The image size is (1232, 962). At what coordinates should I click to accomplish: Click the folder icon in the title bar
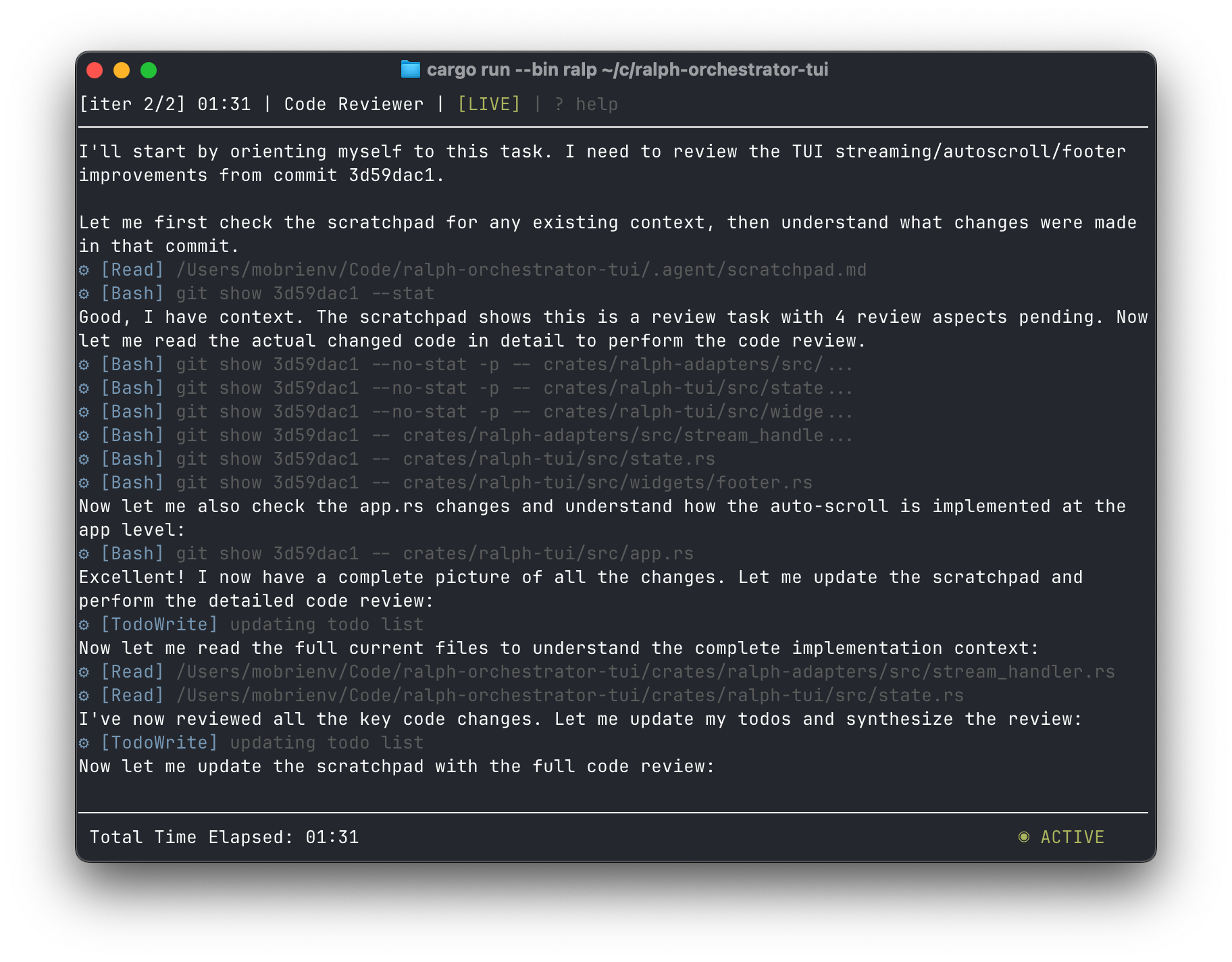411,69
